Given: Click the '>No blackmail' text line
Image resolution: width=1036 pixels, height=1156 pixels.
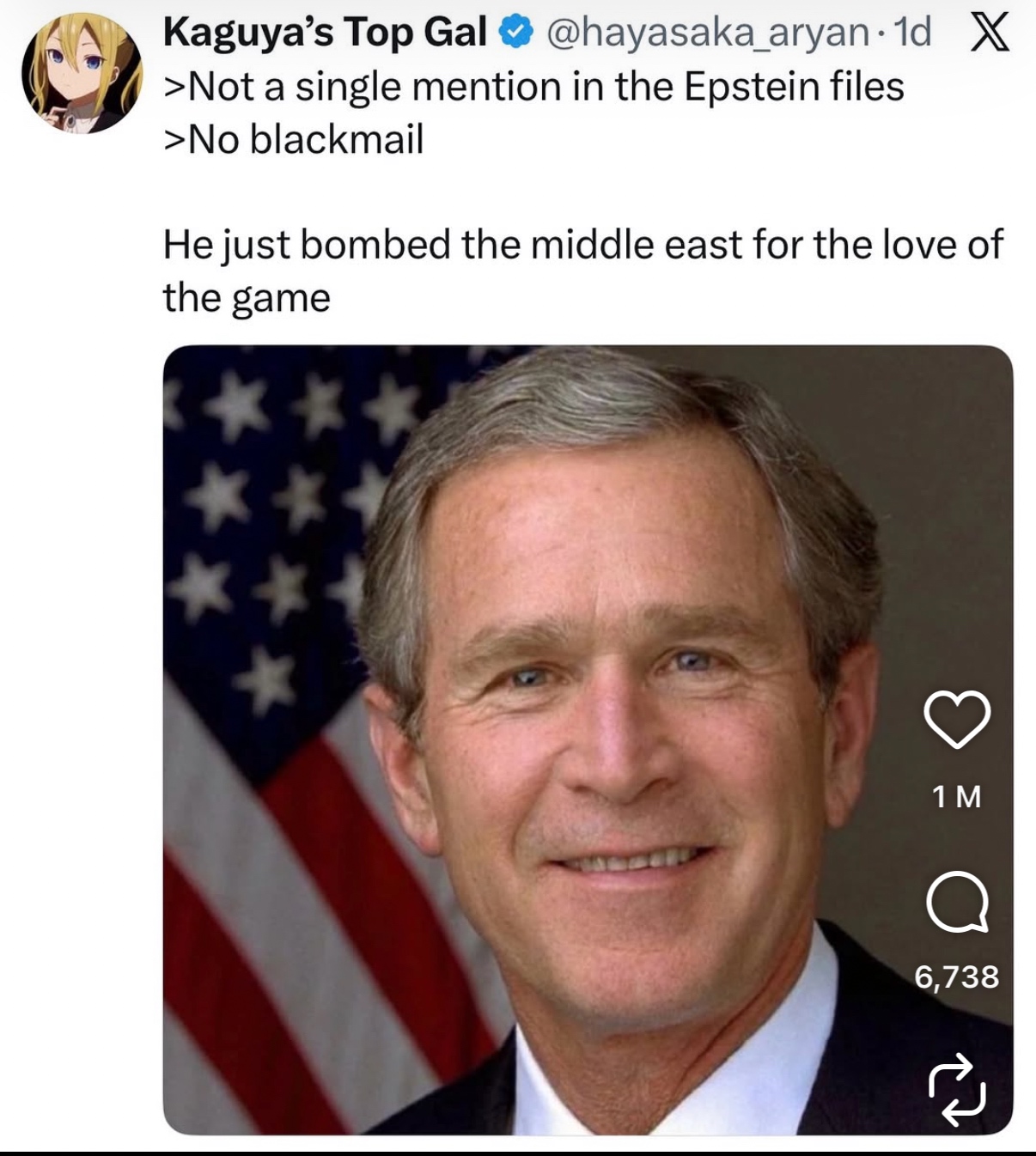Looking at the screenshot, I should (294, 140).
